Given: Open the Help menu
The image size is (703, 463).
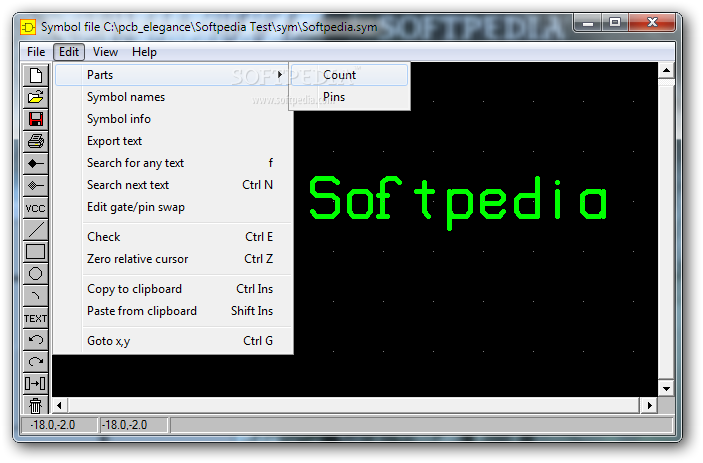Looking at the screenshot, I should coord(144,52).
